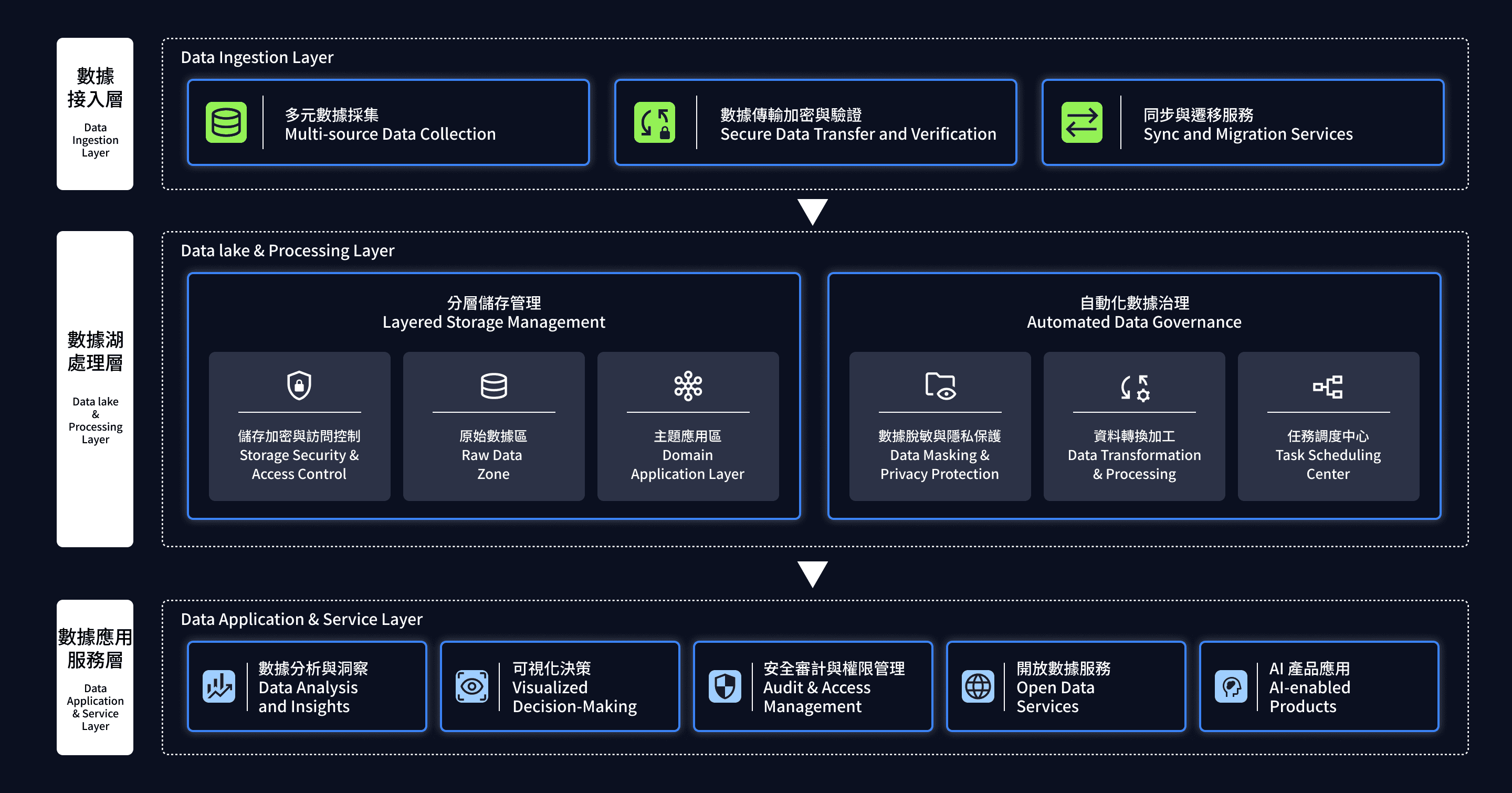Click the Secure Data Transfer lock icon

click(x=655, y=122)
